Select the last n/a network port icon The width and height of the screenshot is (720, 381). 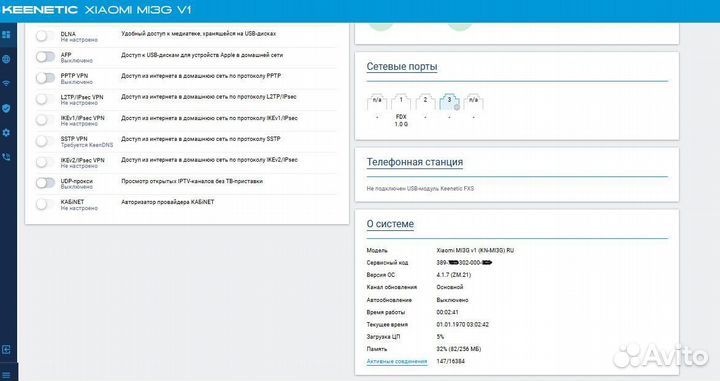point(473,101)
